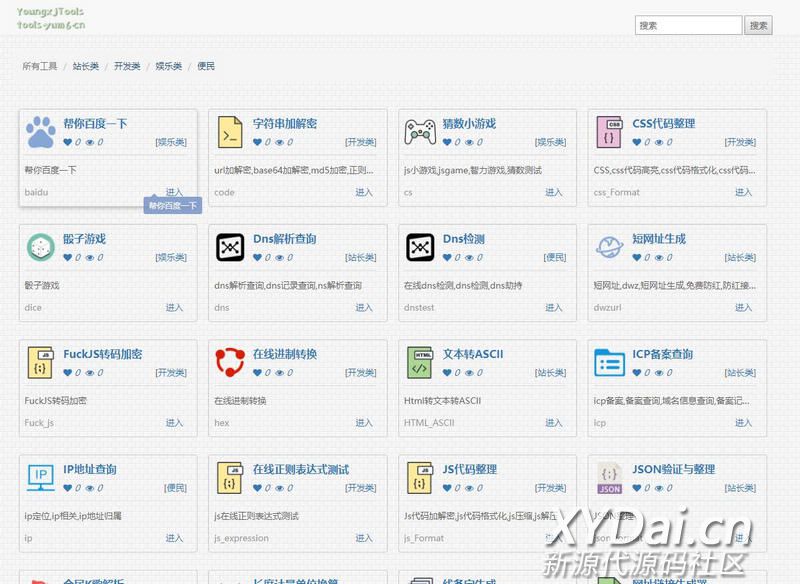Open the 骰子游戏 title link

point(84,239)
